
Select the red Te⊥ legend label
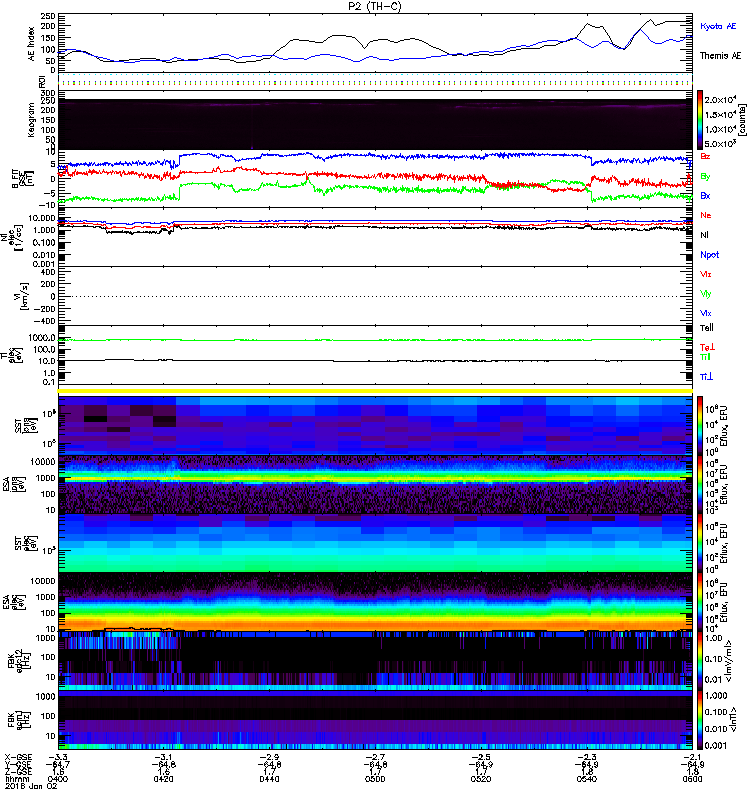(x=707, y=347)
